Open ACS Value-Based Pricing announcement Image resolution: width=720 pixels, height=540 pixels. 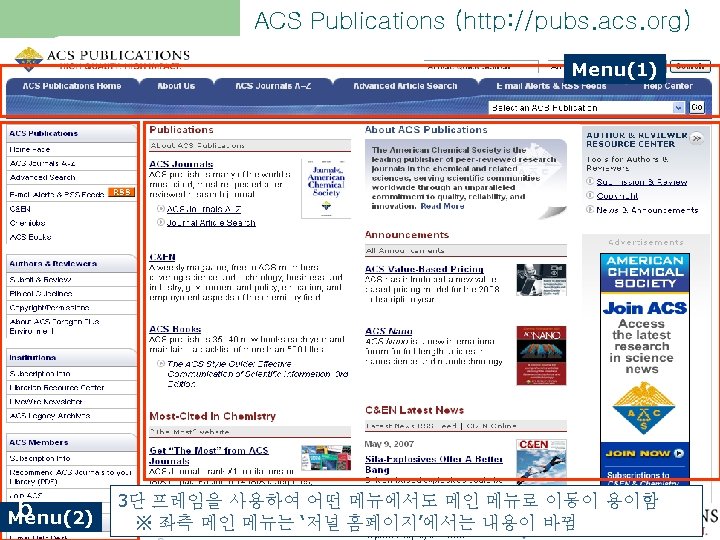[424, 269]
